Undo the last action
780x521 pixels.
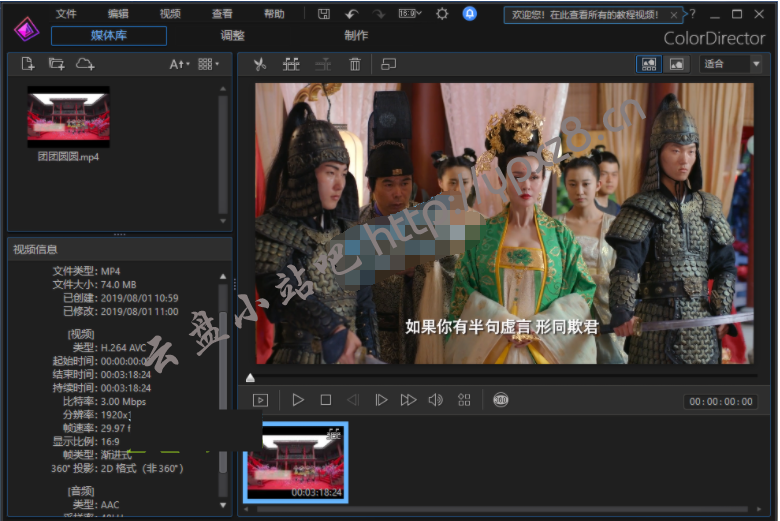click(x=352, y=14)
